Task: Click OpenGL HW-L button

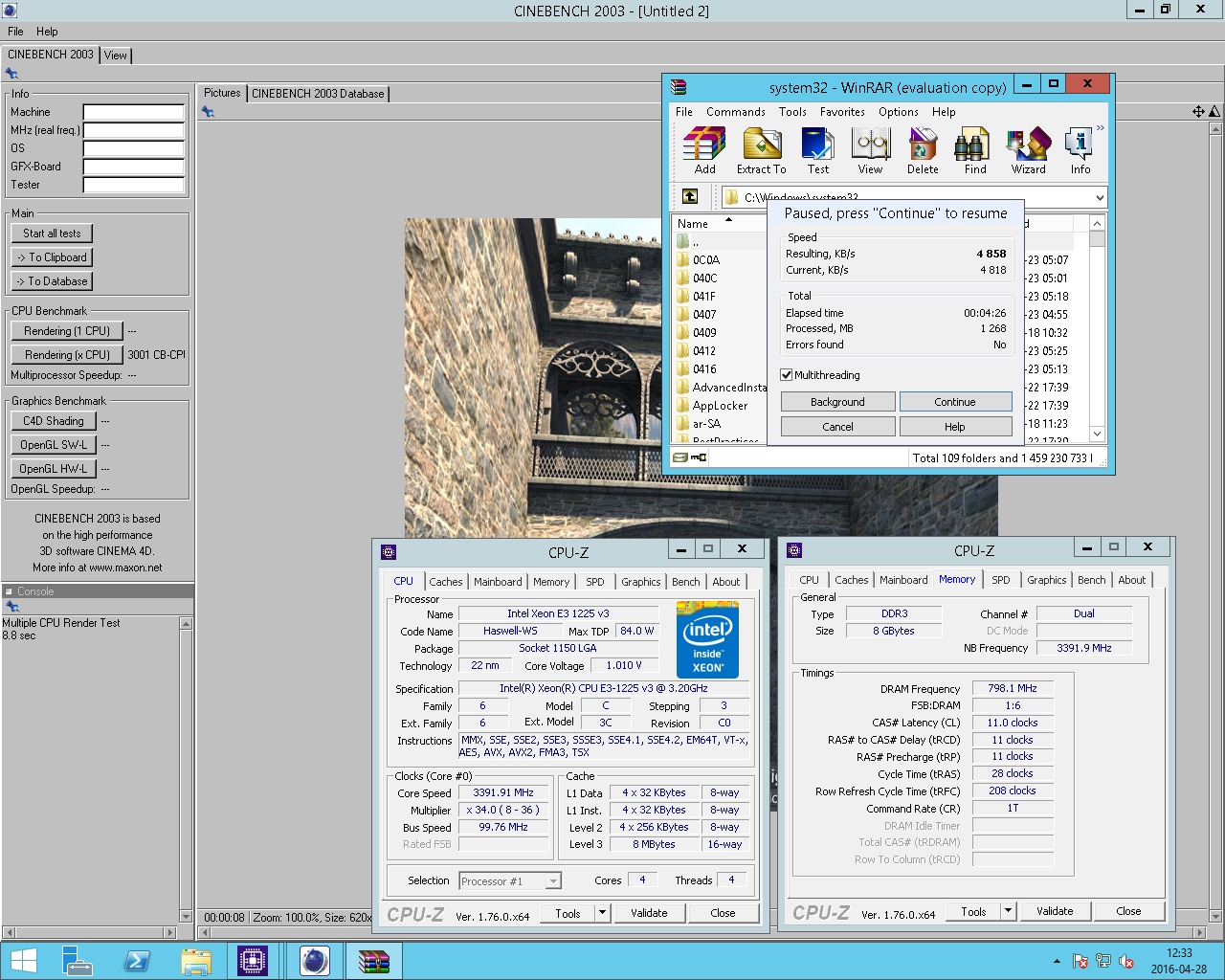Action: coord(54,469)
